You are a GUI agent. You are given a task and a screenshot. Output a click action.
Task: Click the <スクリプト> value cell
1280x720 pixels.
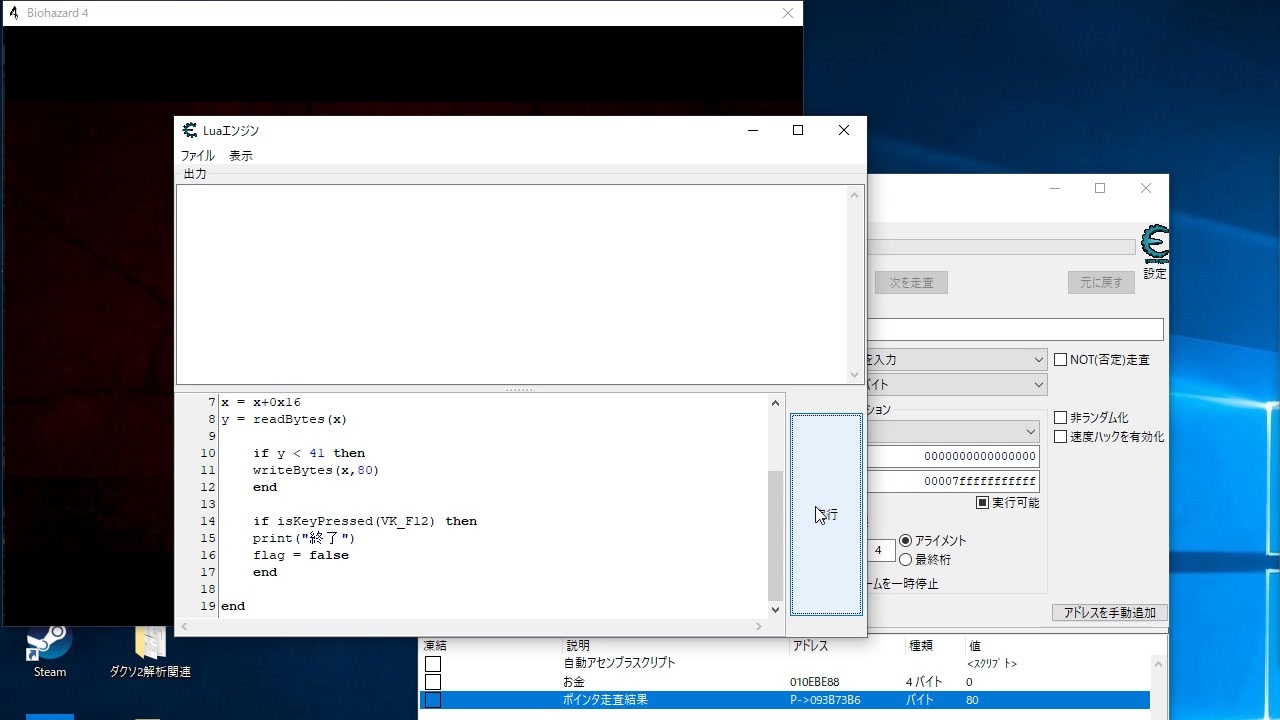992,664
